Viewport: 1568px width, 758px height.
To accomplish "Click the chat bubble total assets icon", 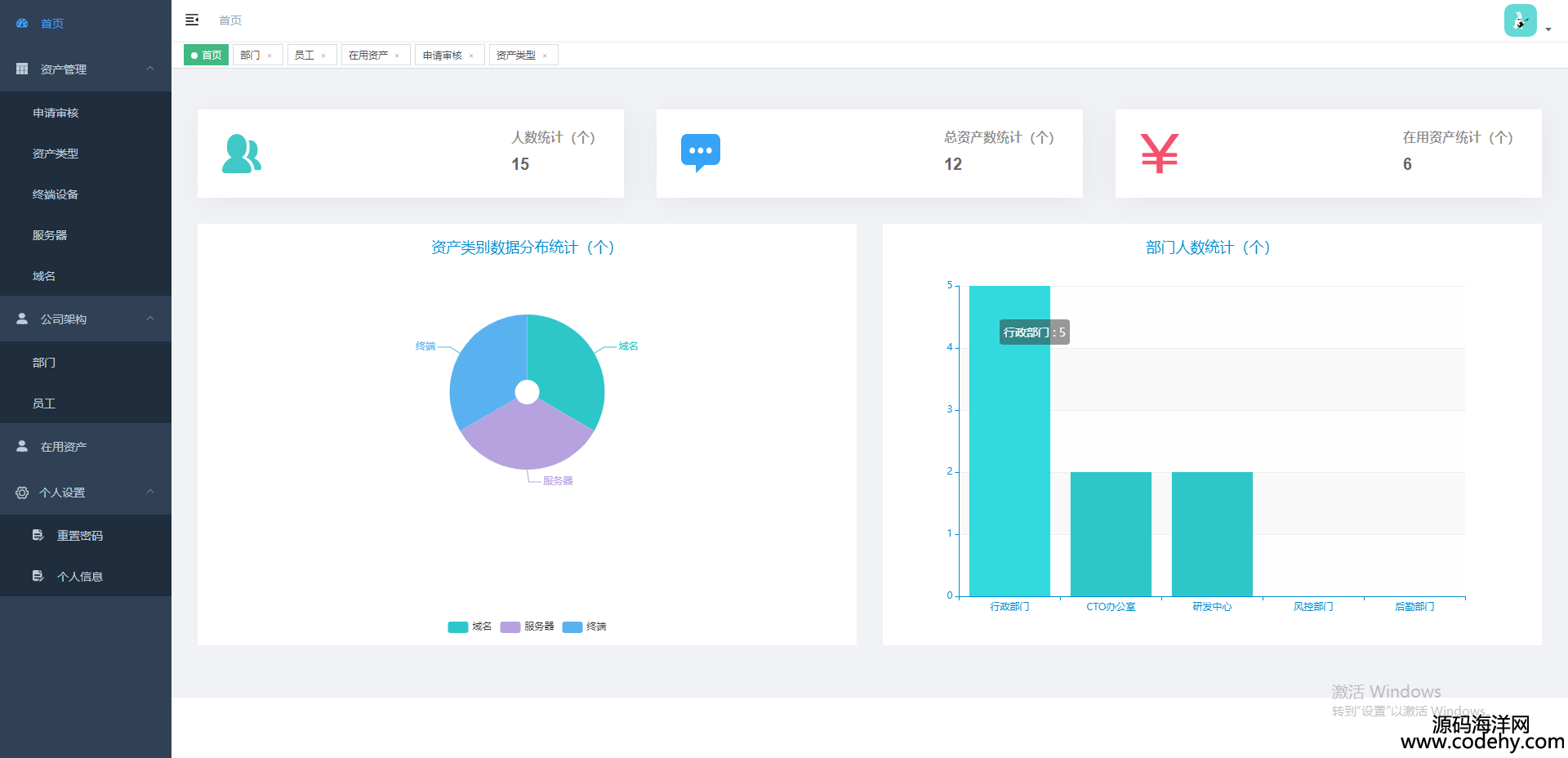I will tap(700, 153).
